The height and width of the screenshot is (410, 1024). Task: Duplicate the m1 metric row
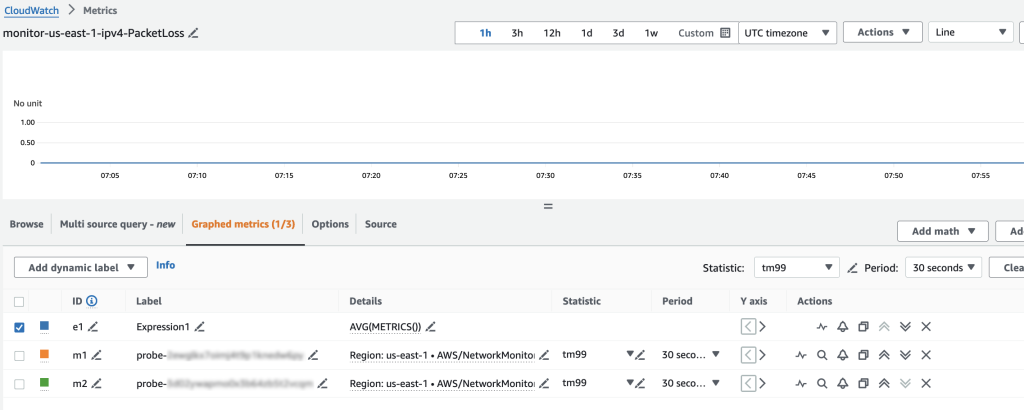point(863,355)
